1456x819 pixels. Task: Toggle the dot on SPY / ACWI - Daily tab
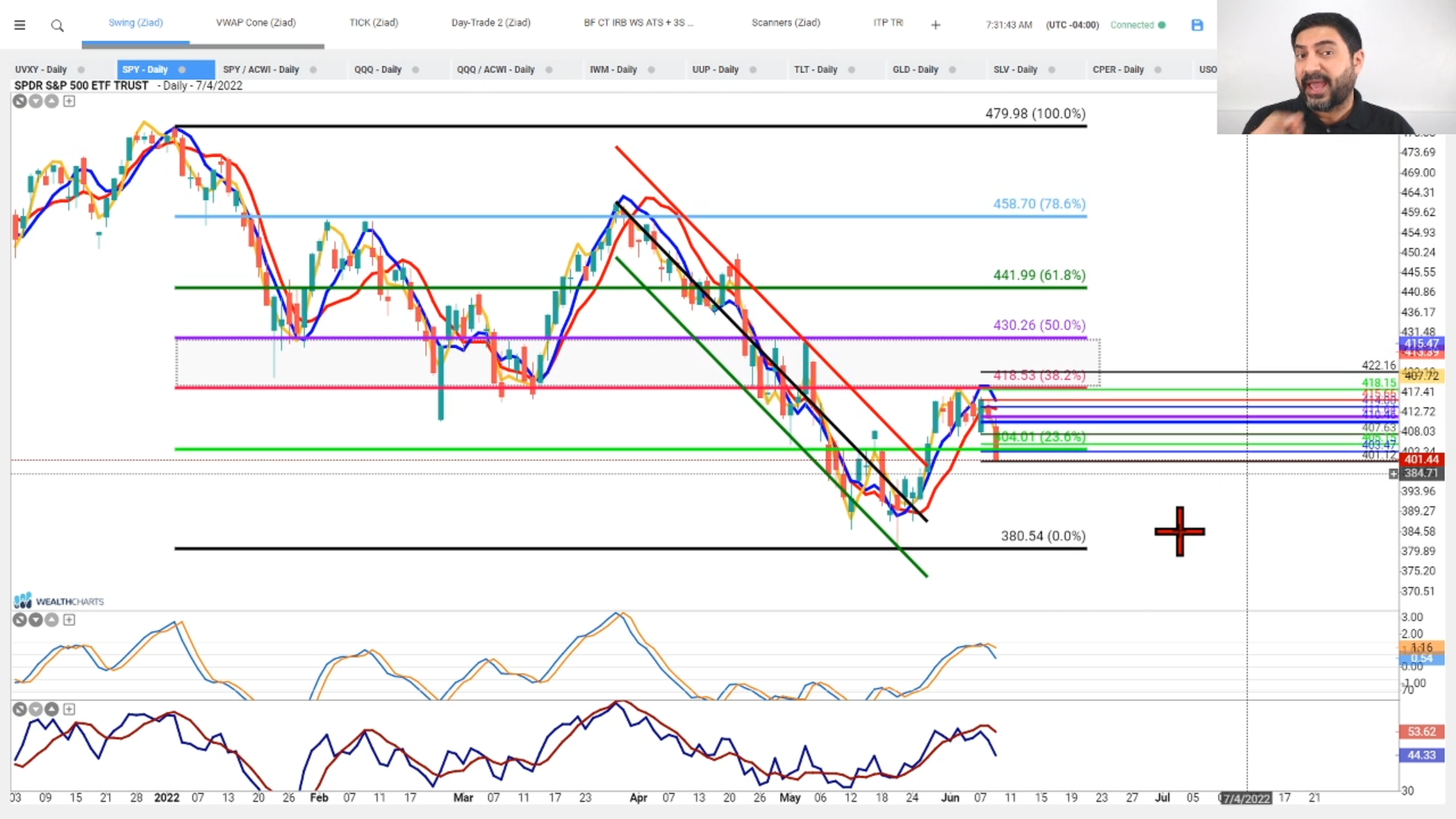coord(313,70)
